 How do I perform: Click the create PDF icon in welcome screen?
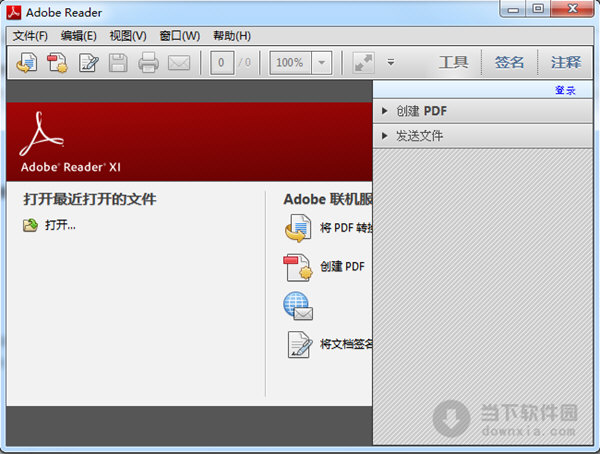click(x=298, y=267)
